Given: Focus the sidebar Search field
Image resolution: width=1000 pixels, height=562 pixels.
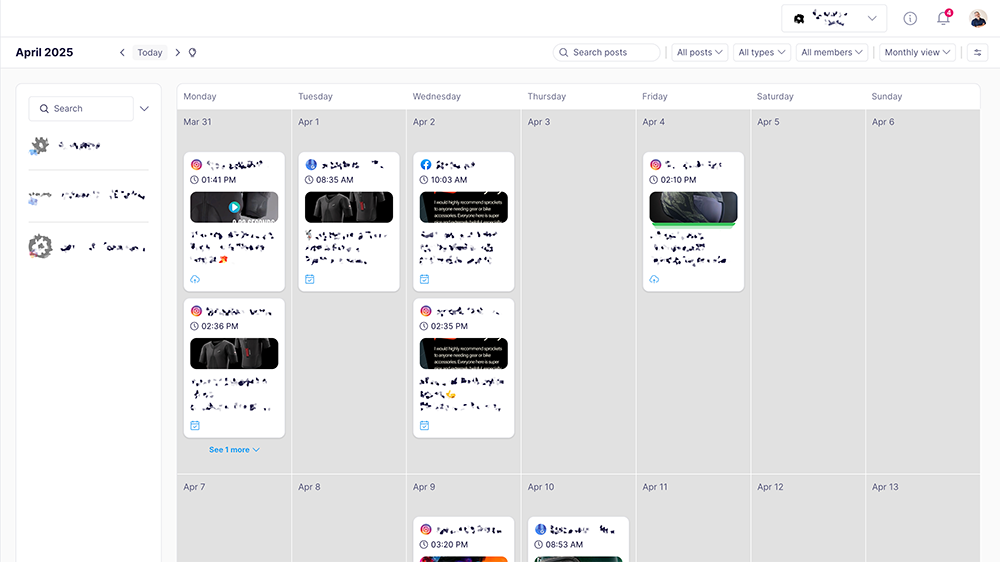Looking at the screenshot, I should click(x=81, y=108).
